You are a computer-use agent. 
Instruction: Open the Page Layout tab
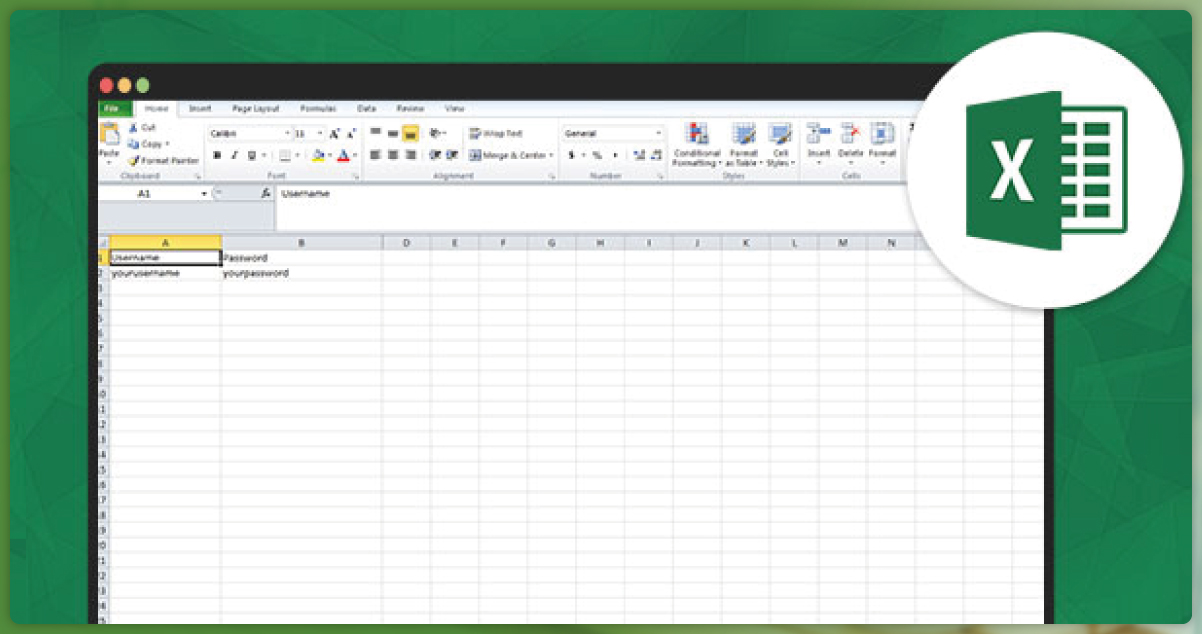point(255,108)
